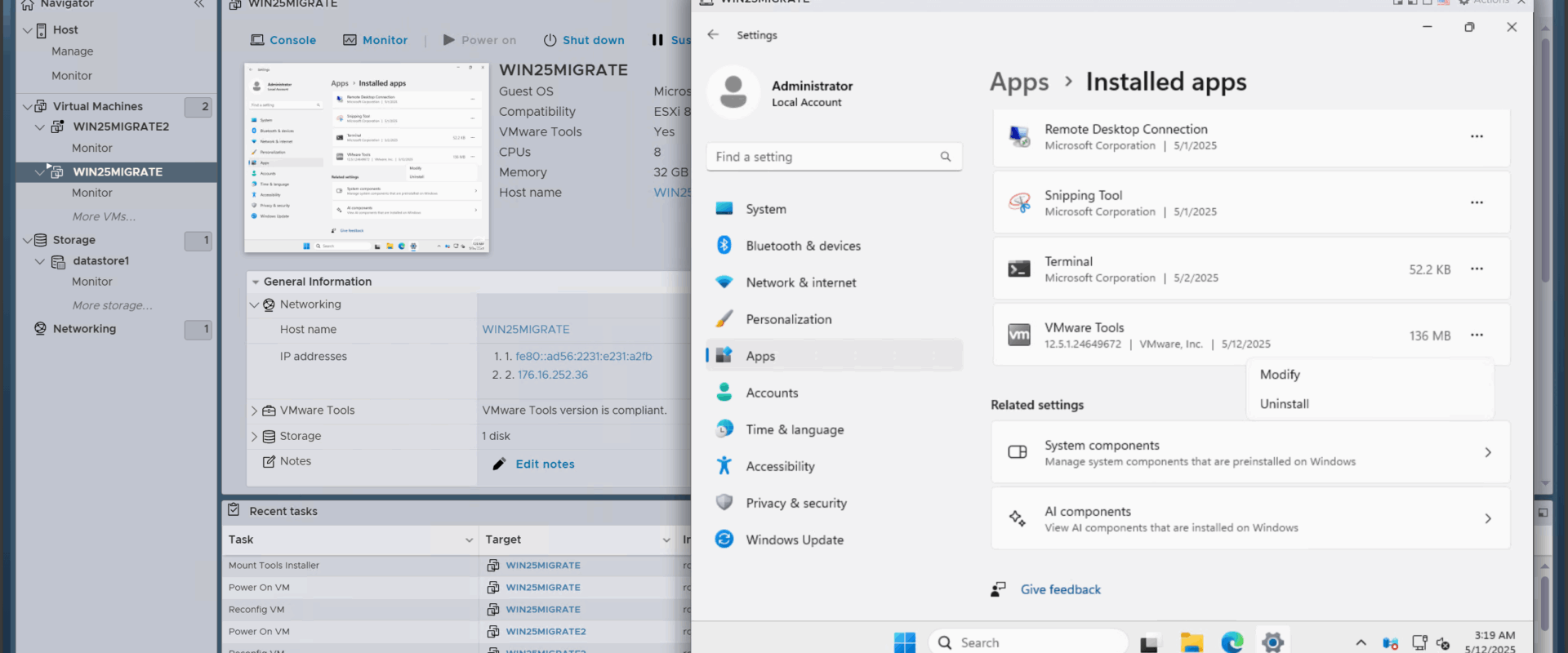Open AI components related setting

(1250, 518)
